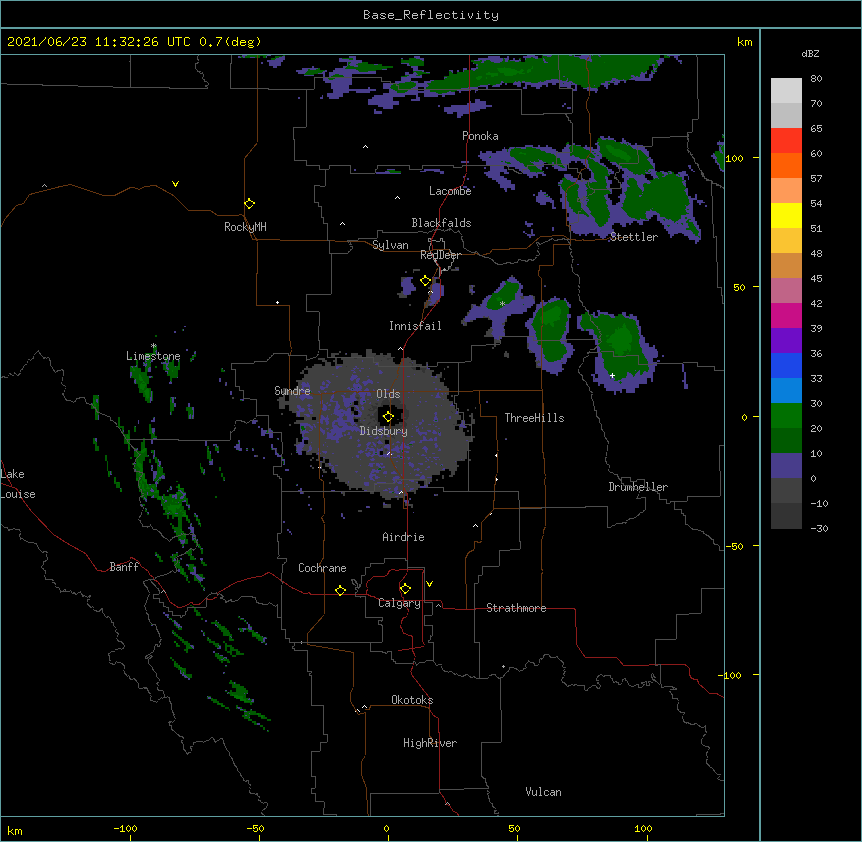Click the Limestone label

(153, 356)
